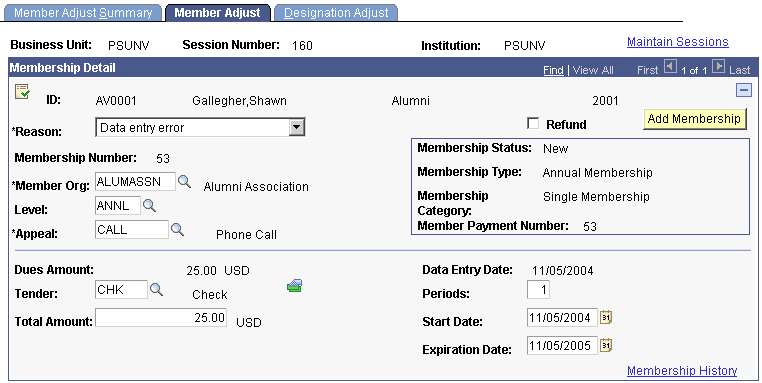Click the Single Membership category text
The width and height of the screenshot is (762, 383).
pos(596,197)
